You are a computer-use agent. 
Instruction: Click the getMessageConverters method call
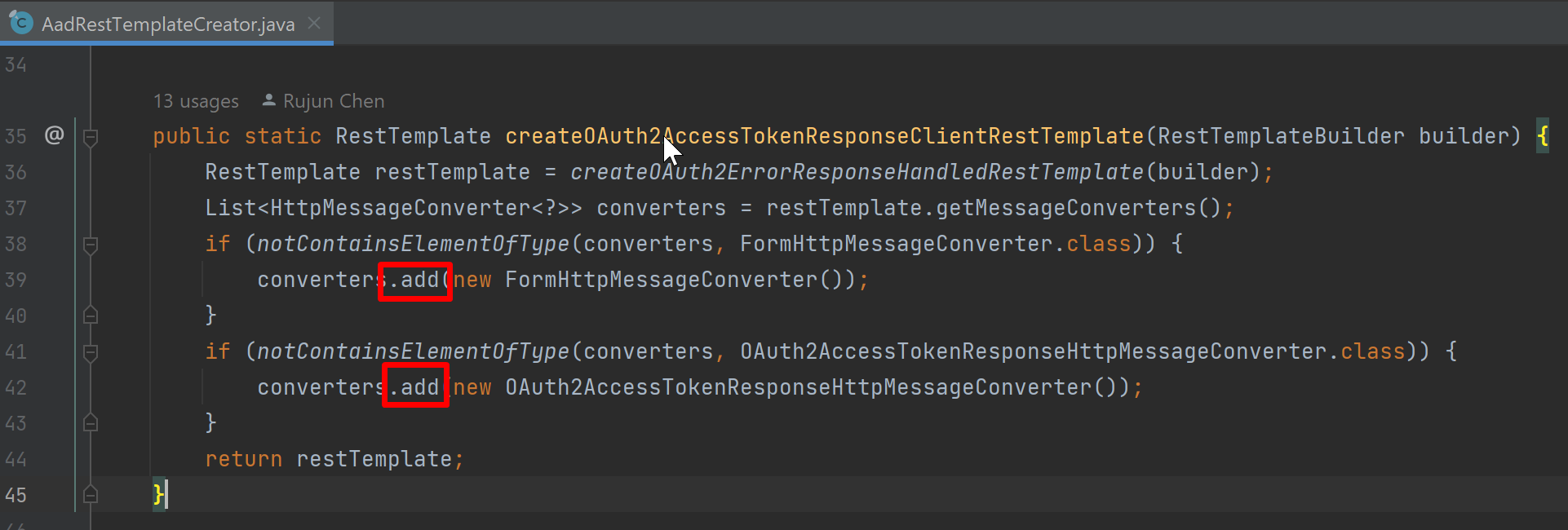coord(1066,208)
